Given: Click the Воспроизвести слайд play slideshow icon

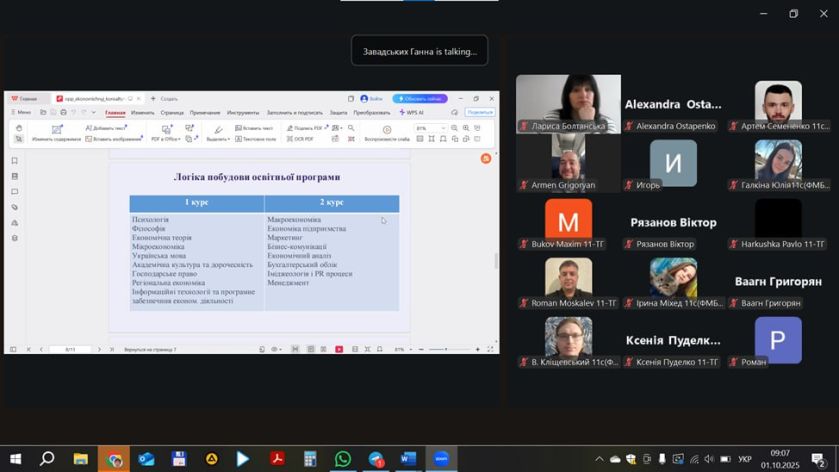Looking at the screenshot, I should pos(387,130).
